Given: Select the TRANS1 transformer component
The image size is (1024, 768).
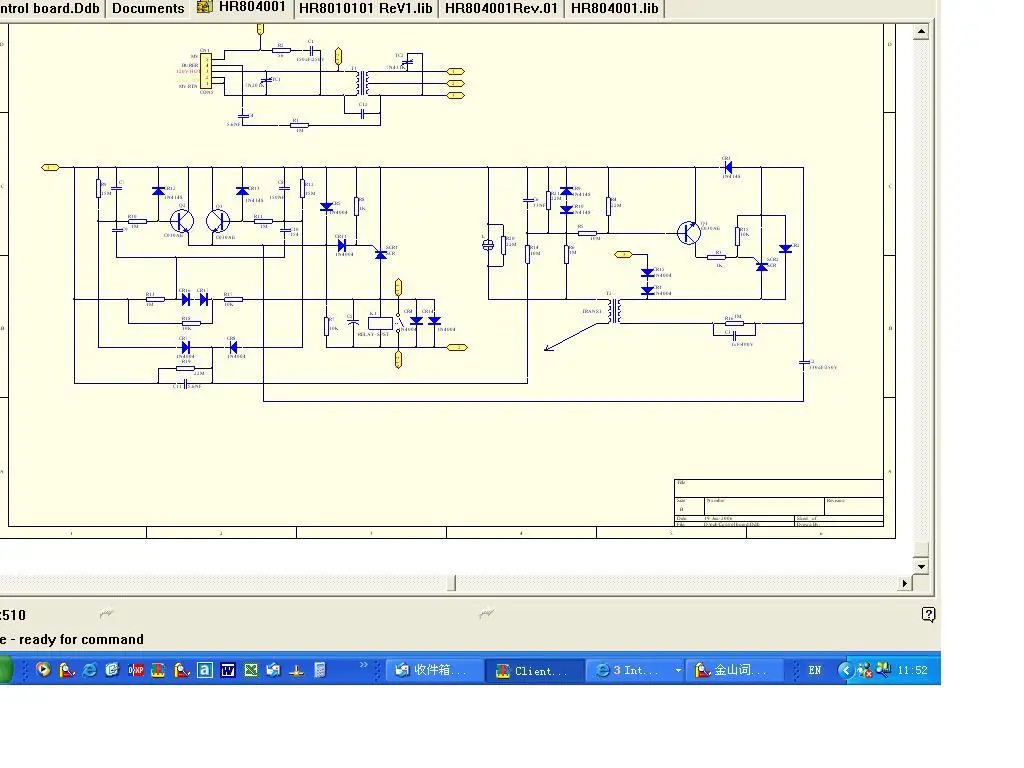Looking at the screenshot, I should [x=615, y=312].
